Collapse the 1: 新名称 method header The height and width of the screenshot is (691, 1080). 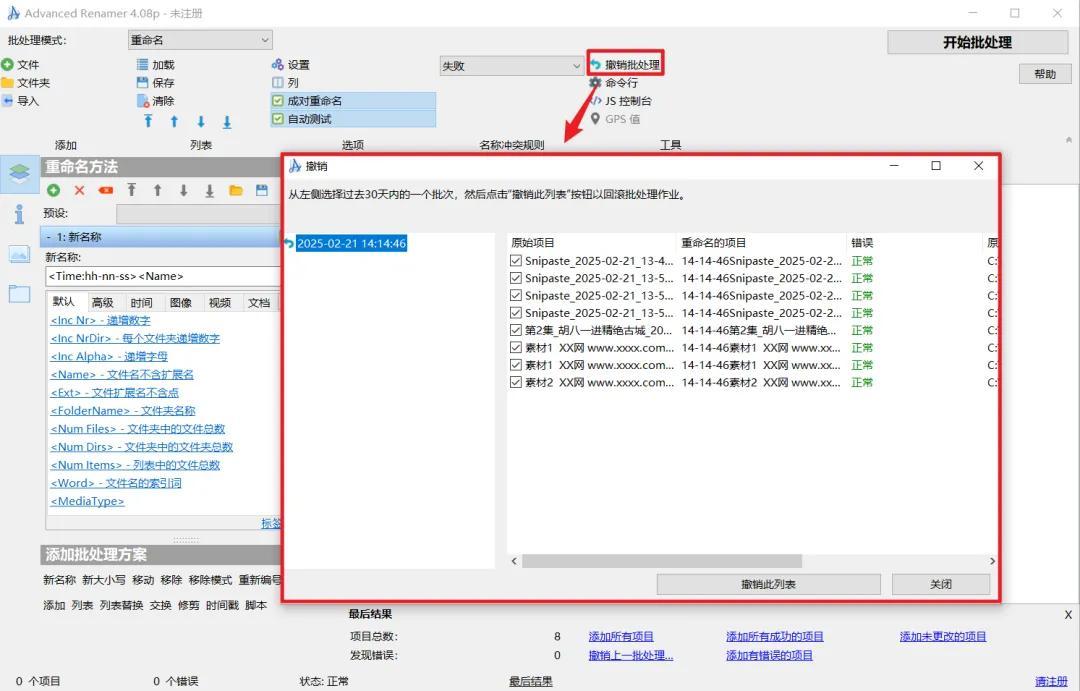coord(50,237)
